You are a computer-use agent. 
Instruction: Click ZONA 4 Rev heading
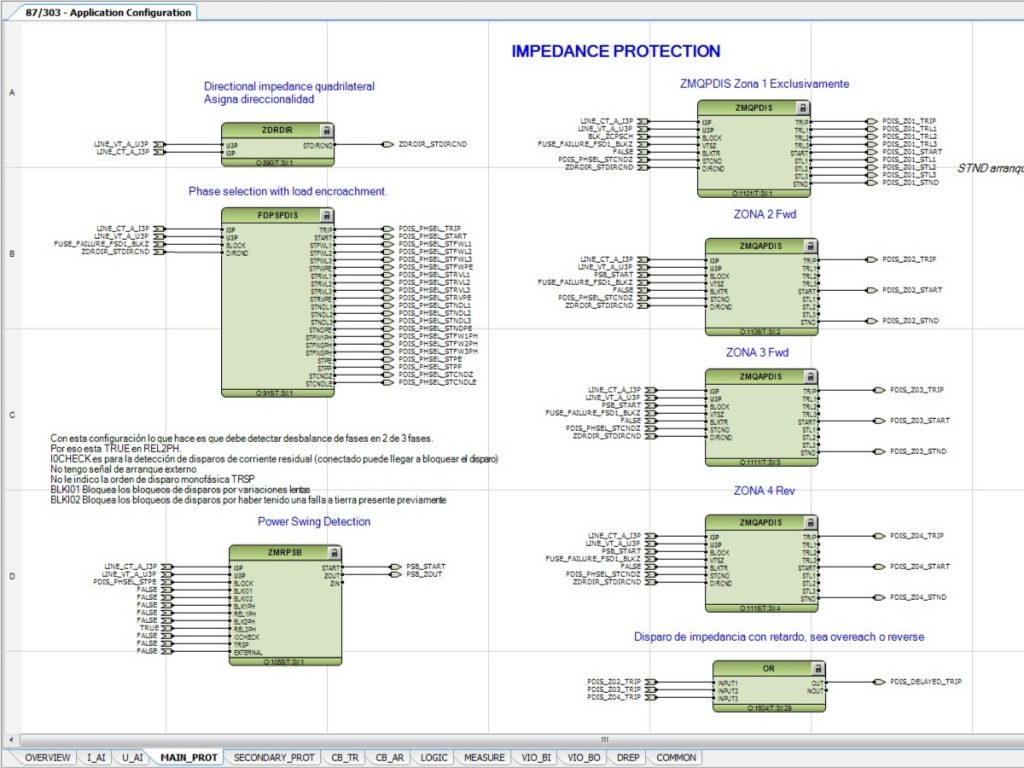pos(764,491)
